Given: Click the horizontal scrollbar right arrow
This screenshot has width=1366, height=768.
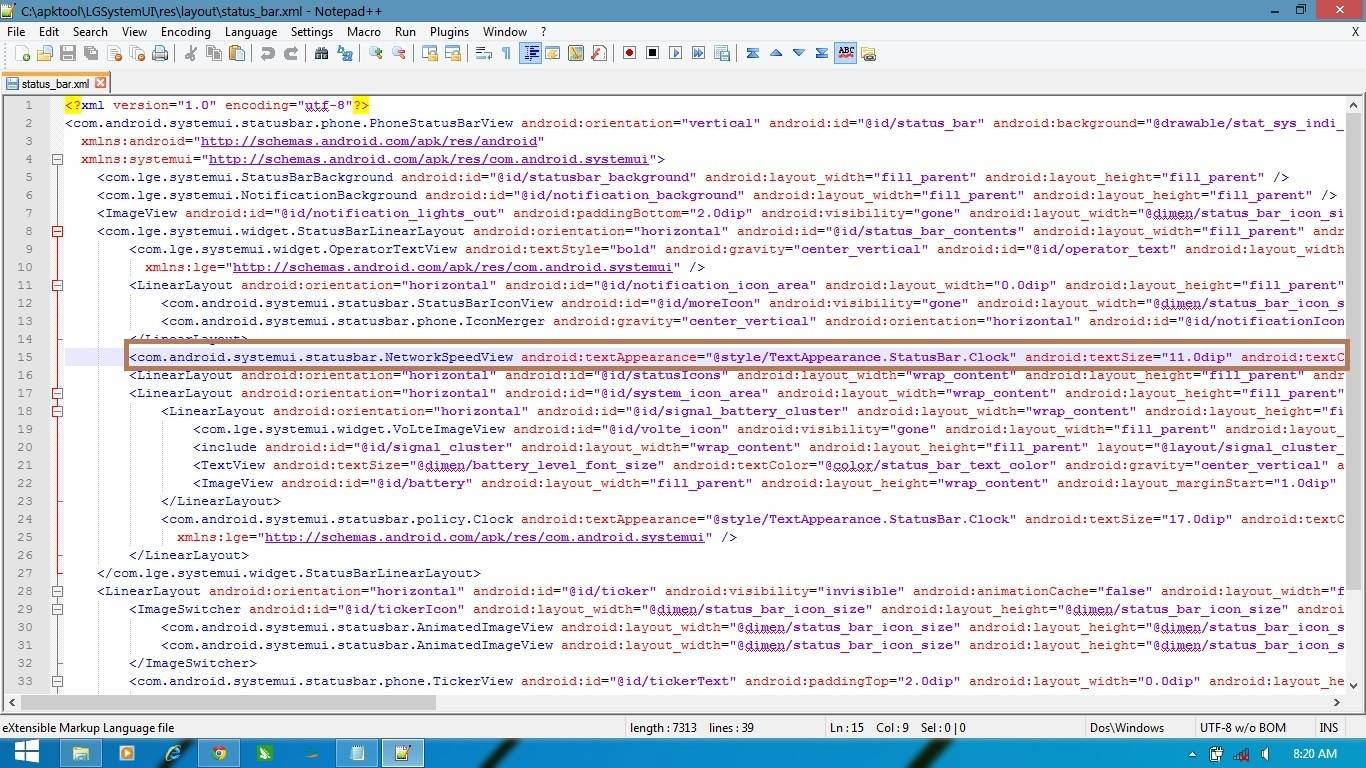Looking at the screenshot, I should (1337, 702).
